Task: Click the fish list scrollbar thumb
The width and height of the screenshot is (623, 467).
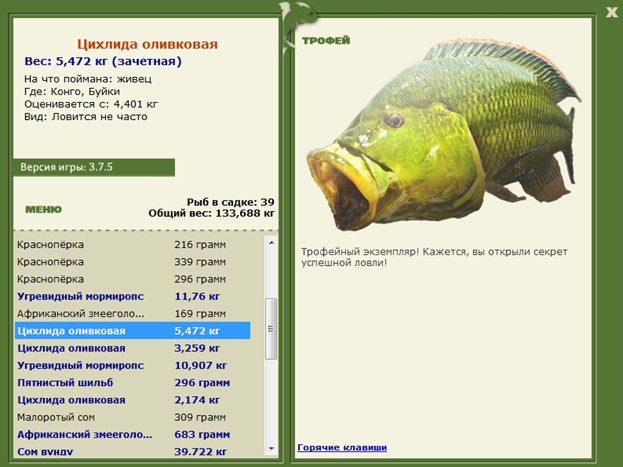Action: tap(271, 329)
